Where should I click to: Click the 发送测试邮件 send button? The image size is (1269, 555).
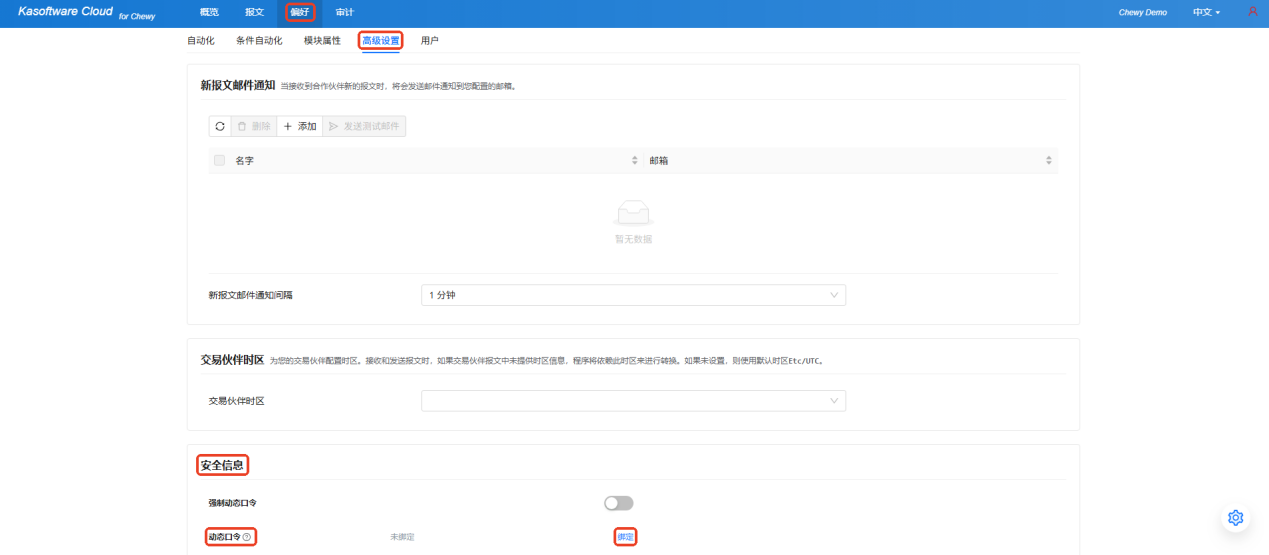[x=364, y=126]
